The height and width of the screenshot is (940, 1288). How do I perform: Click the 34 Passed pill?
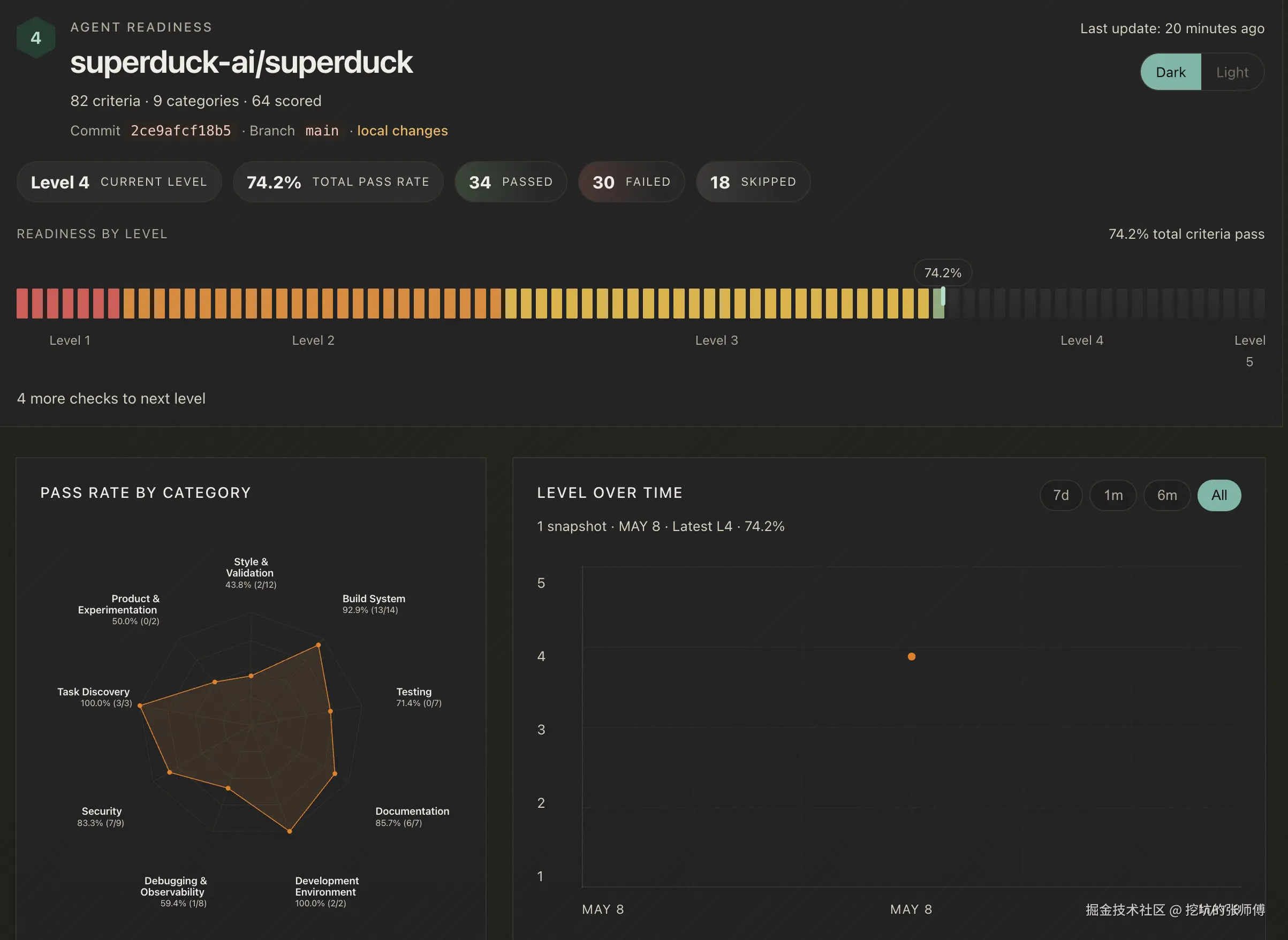[510, 182]
